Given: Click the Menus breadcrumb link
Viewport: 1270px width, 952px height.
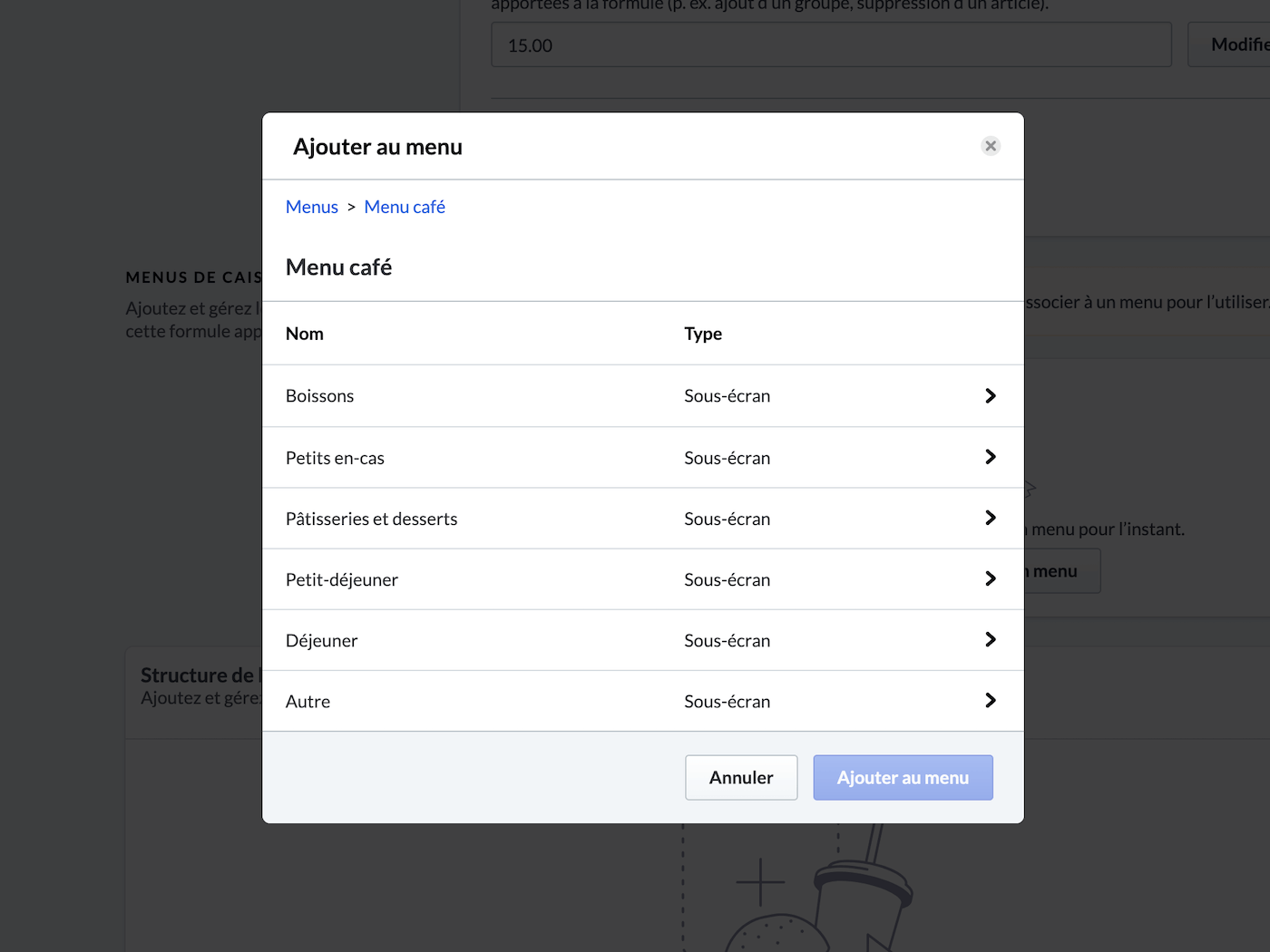Looking at the screenshot, I should [311, 207].
